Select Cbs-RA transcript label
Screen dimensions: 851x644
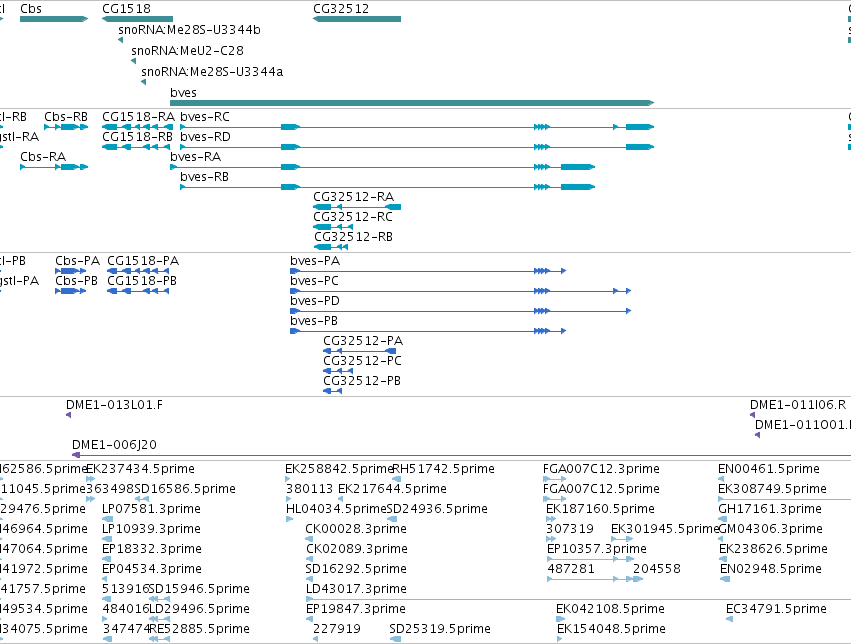click(43, 157)
